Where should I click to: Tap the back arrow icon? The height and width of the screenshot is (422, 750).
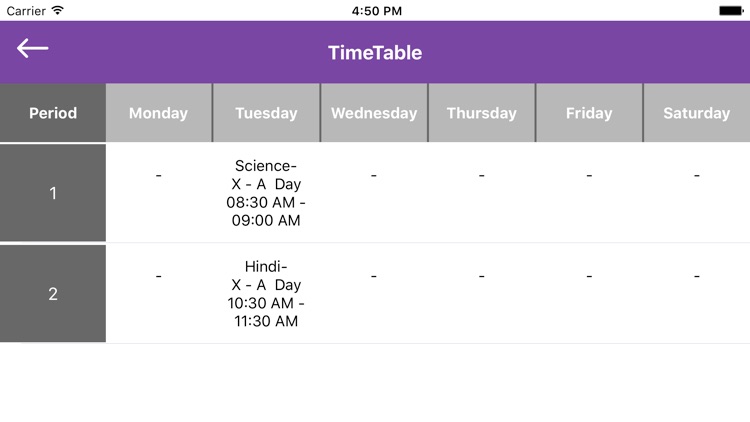click(32, 48)
